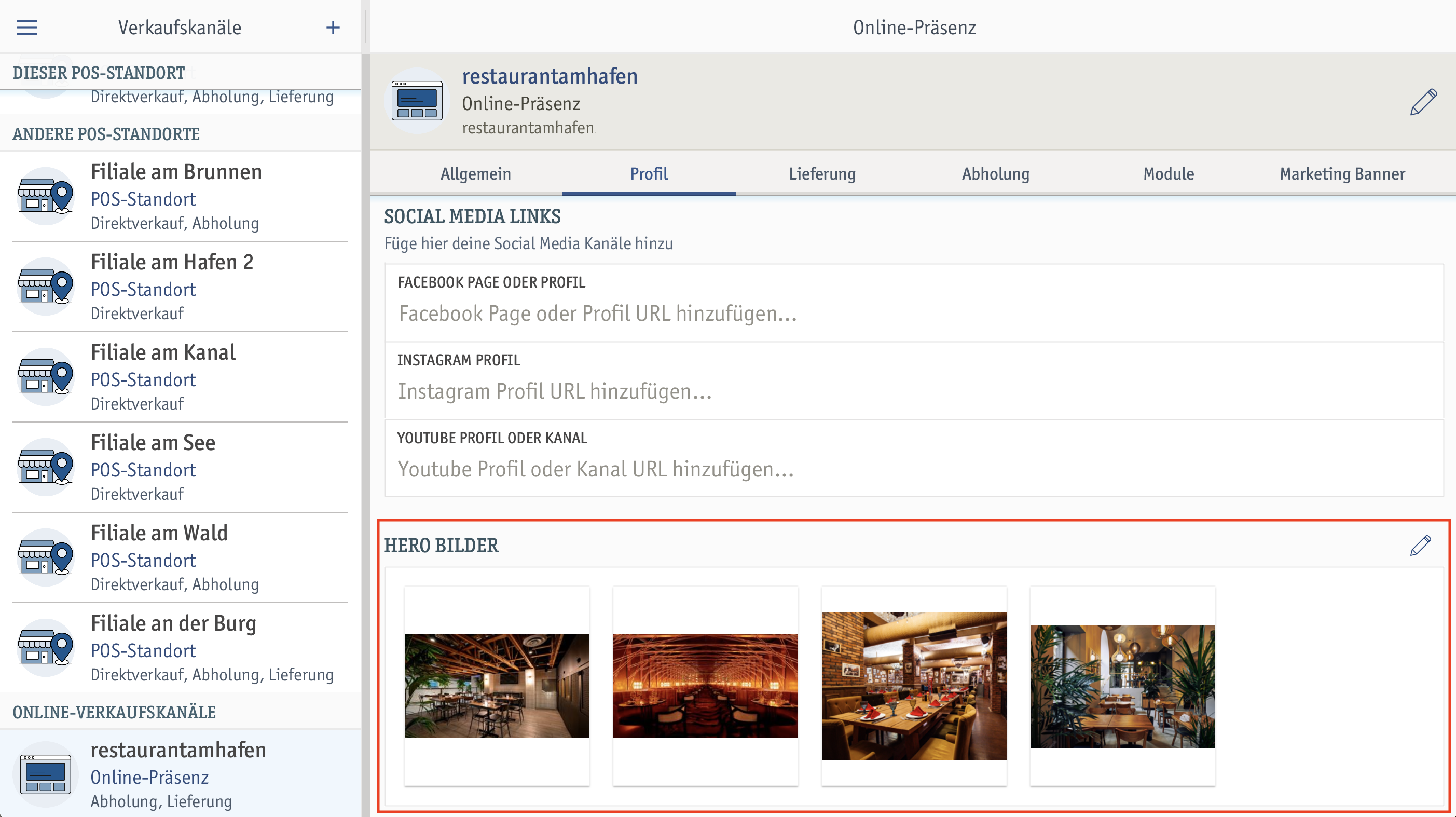The height and width of the screenshot is (817, 1456).
Task: Click the Verkaufskanäle panel title
Action: pos(180,27)
